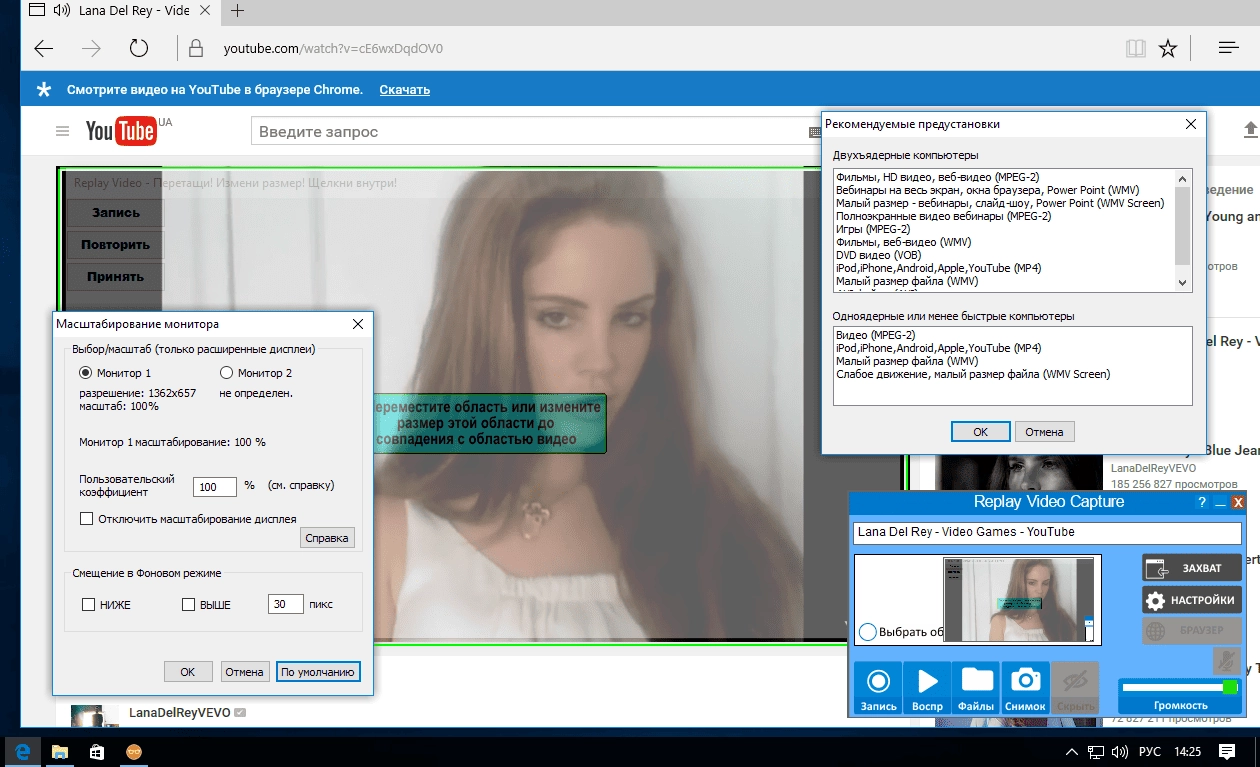This screenshot has width=1260, height=767.
Task: Select preset DVD видео (VOB)
Action: pyautogui.click(x=879, y=255)
